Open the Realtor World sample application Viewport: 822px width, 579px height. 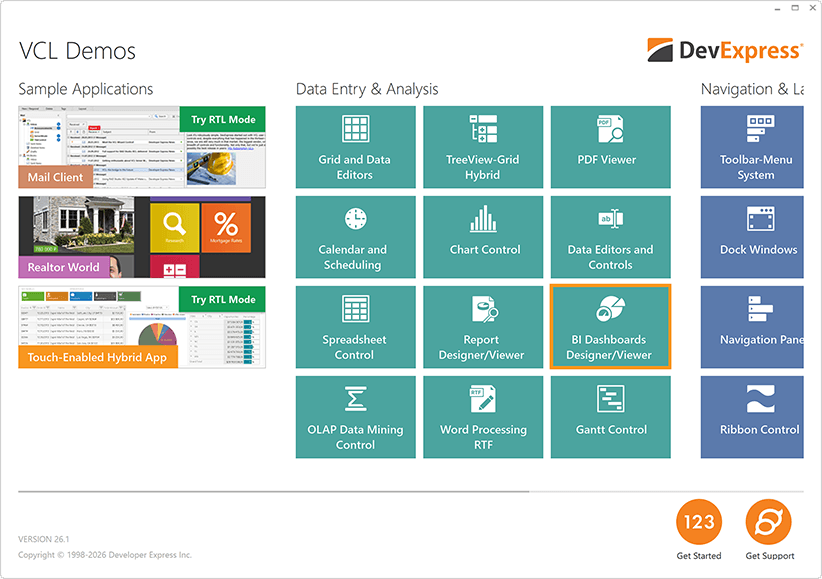[142, 237]
